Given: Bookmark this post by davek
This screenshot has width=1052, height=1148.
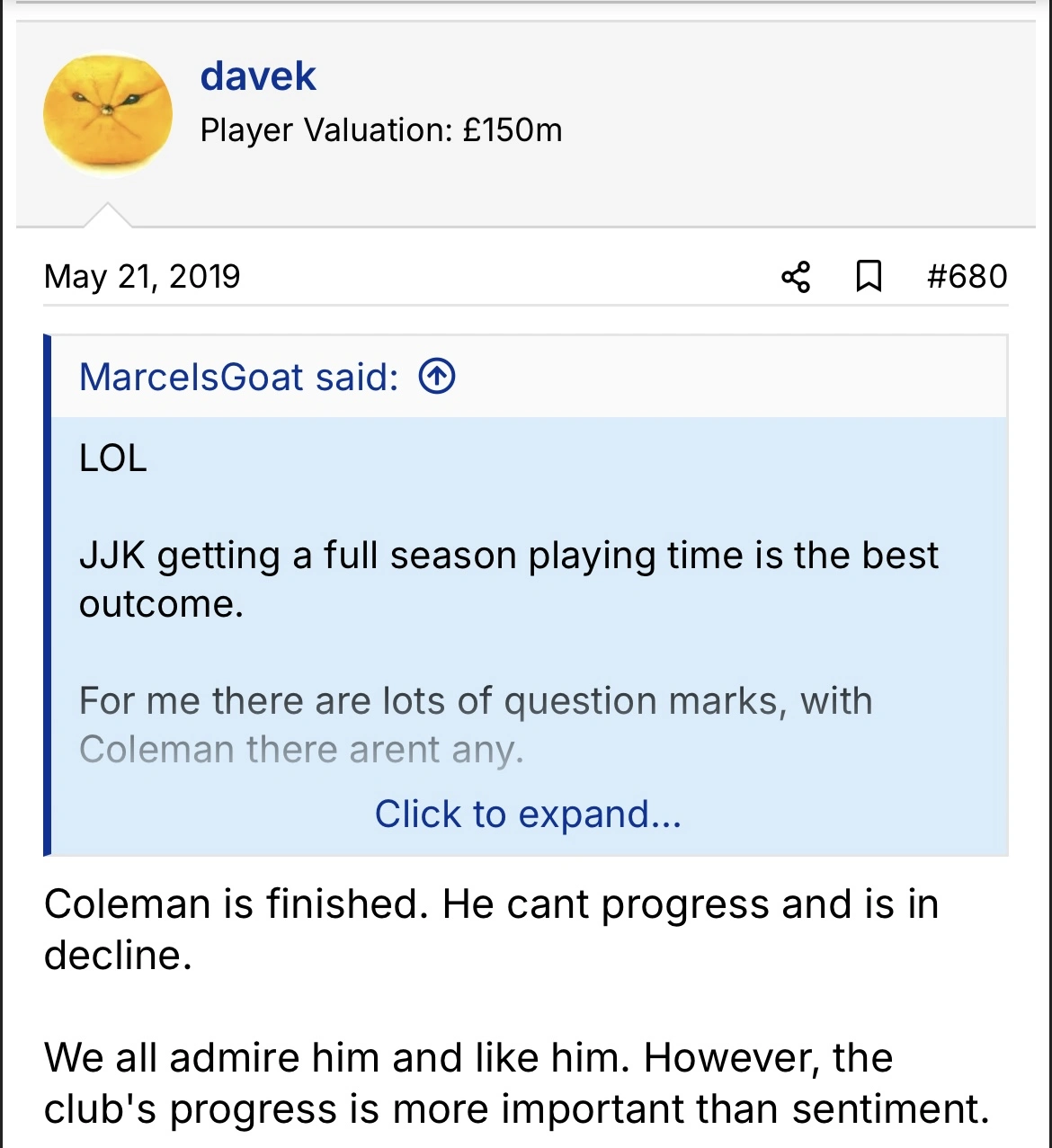Looking at the screenshot, I should click(868, 277).
